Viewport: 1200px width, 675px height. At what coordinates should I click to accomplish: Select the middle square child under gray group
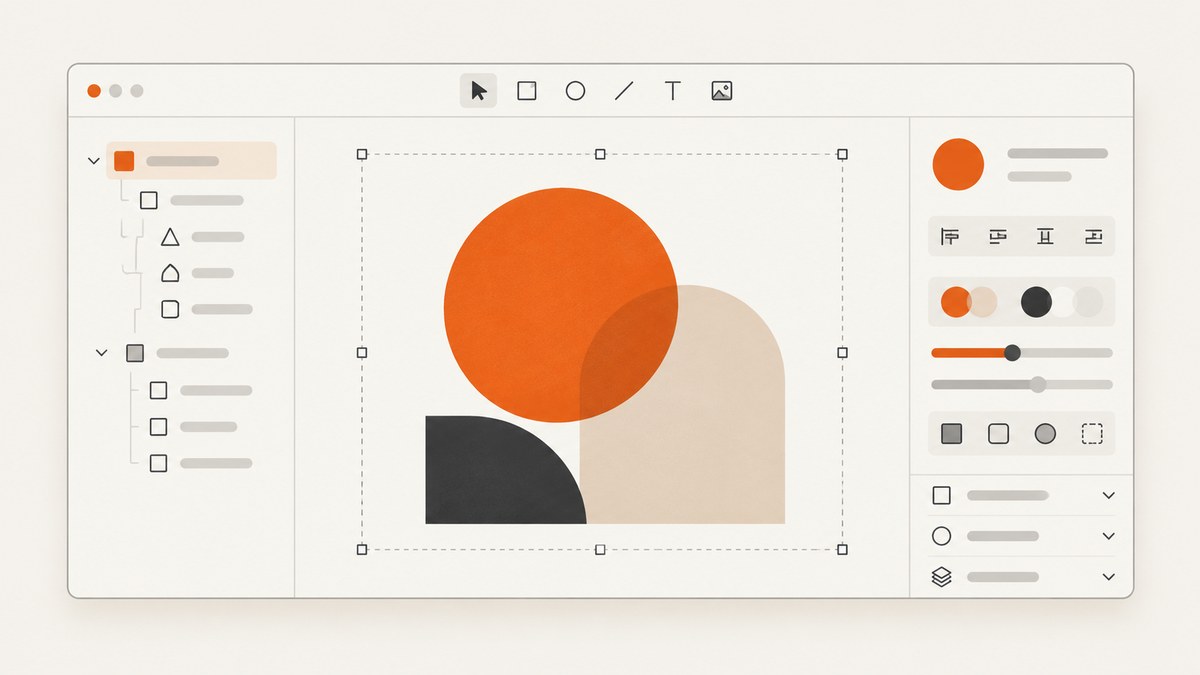click(193, 427)
